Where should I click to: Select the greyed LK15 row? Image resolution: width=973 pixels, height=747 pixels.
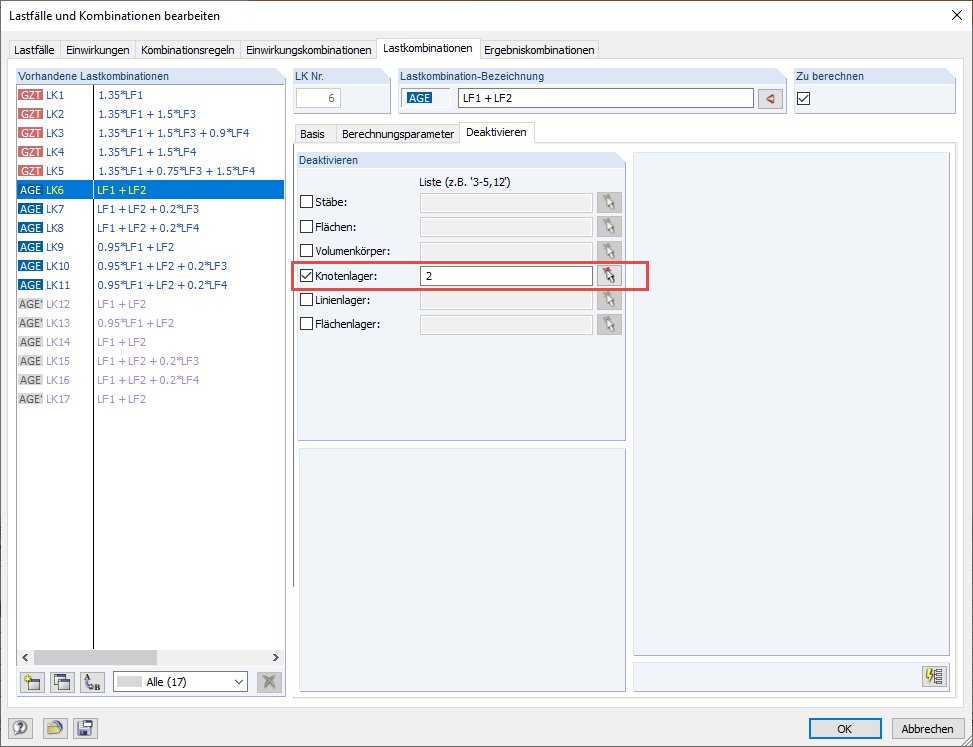[151, 360]
